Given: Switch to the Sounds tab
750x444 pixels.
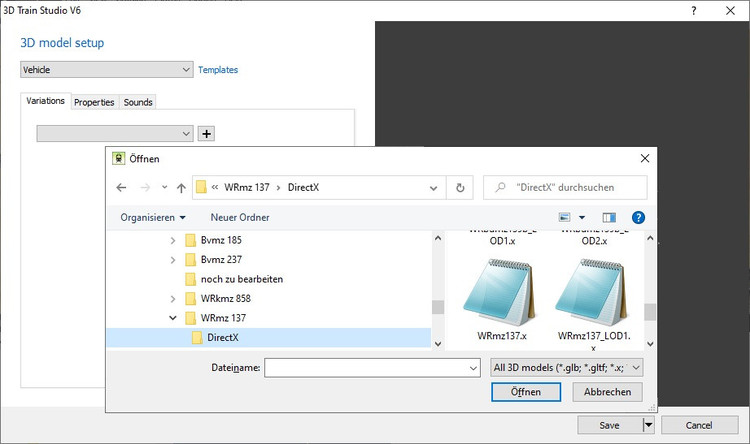Looking at the screenshot, I should coord(138,102).
